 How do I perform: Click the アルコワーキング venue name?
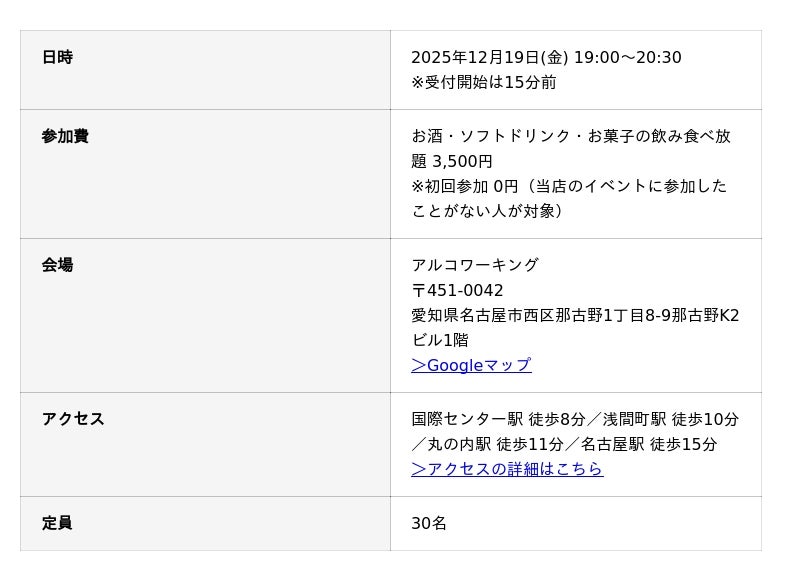click(x=475, y=265)
